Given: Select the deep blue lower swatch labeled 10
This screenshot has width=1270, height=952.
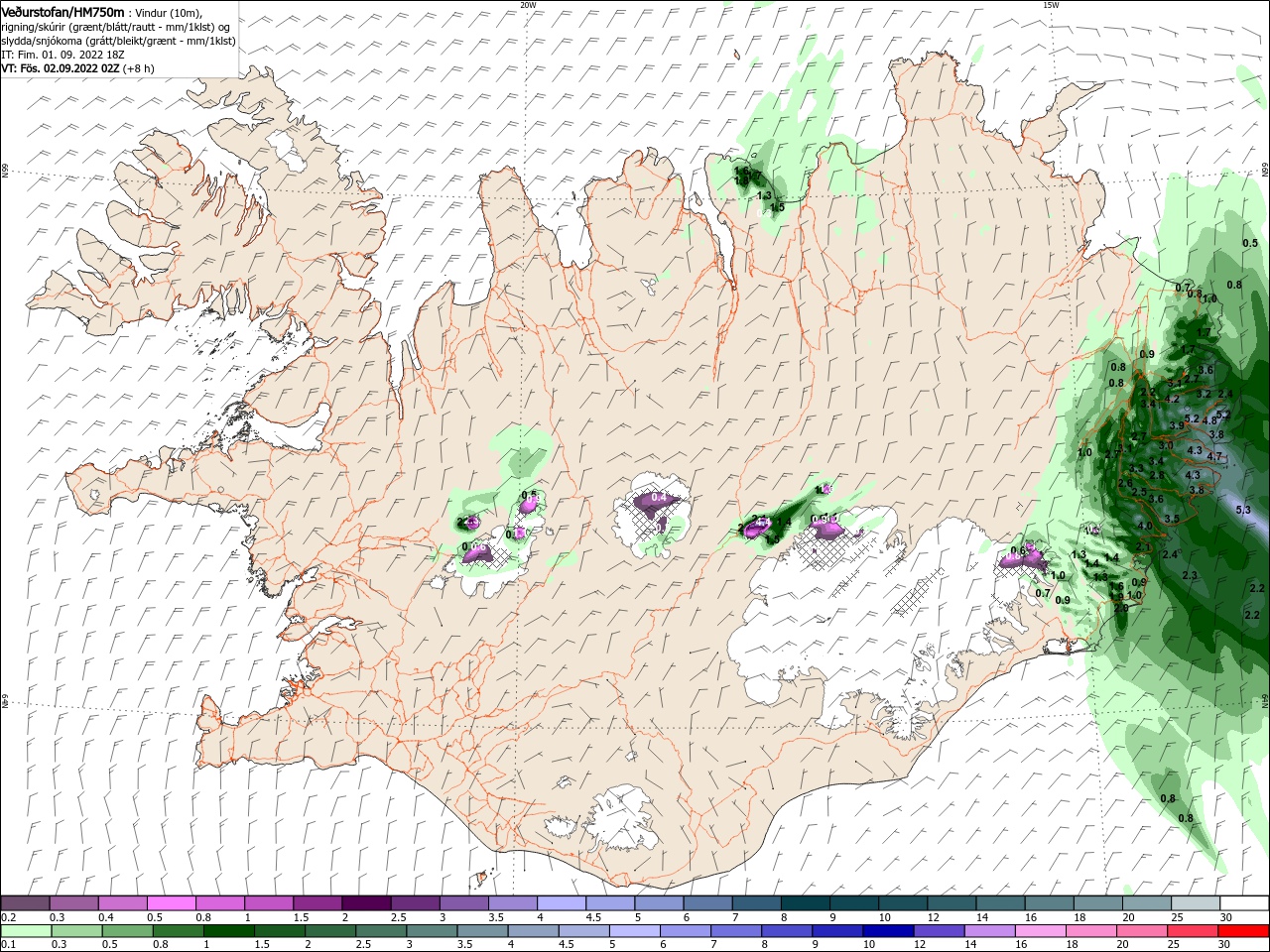Looking at the screenshot, I should (x=889, y=931).
